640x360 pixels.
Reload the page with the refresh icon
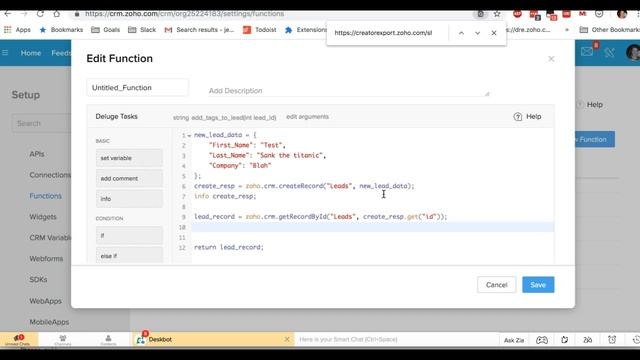tap(40, 14)
